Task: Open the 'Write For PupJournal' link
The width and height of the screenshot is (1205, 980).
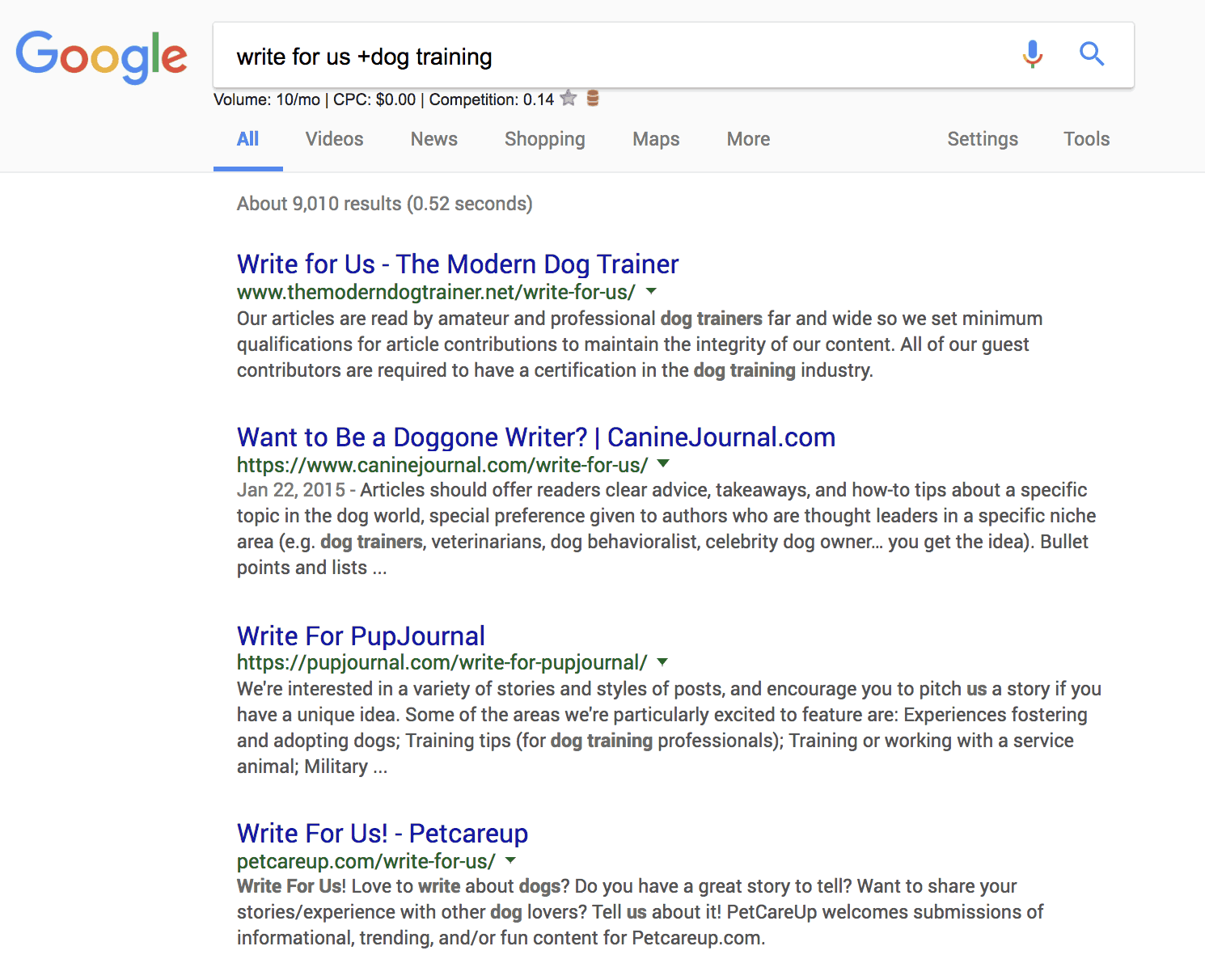Action: coord(360,636)
